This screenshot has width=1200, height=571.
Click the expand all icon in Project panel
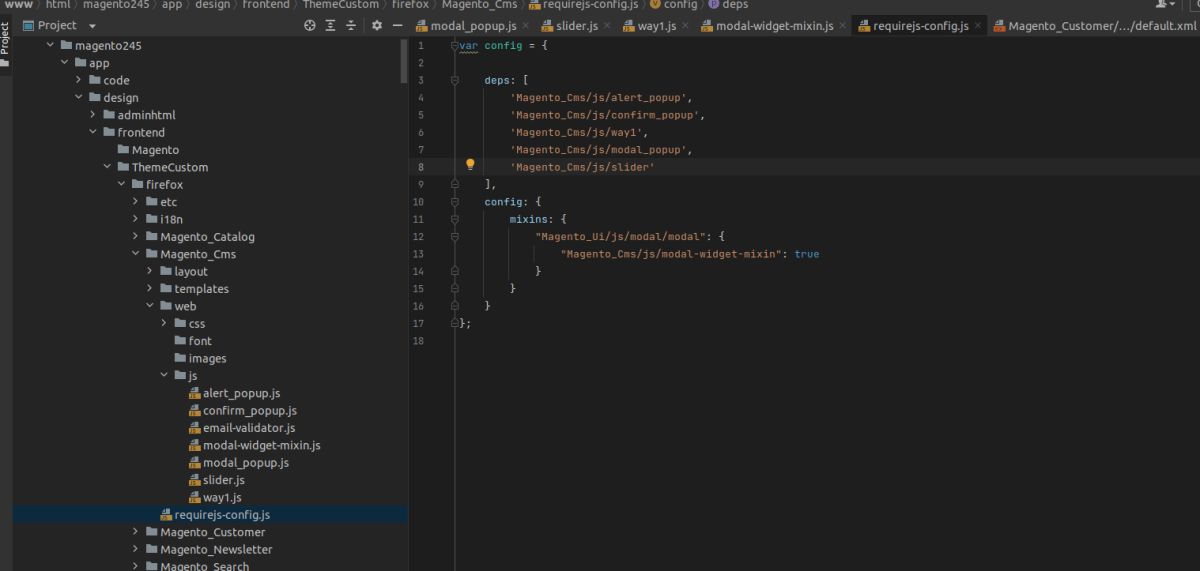(329, 25)
